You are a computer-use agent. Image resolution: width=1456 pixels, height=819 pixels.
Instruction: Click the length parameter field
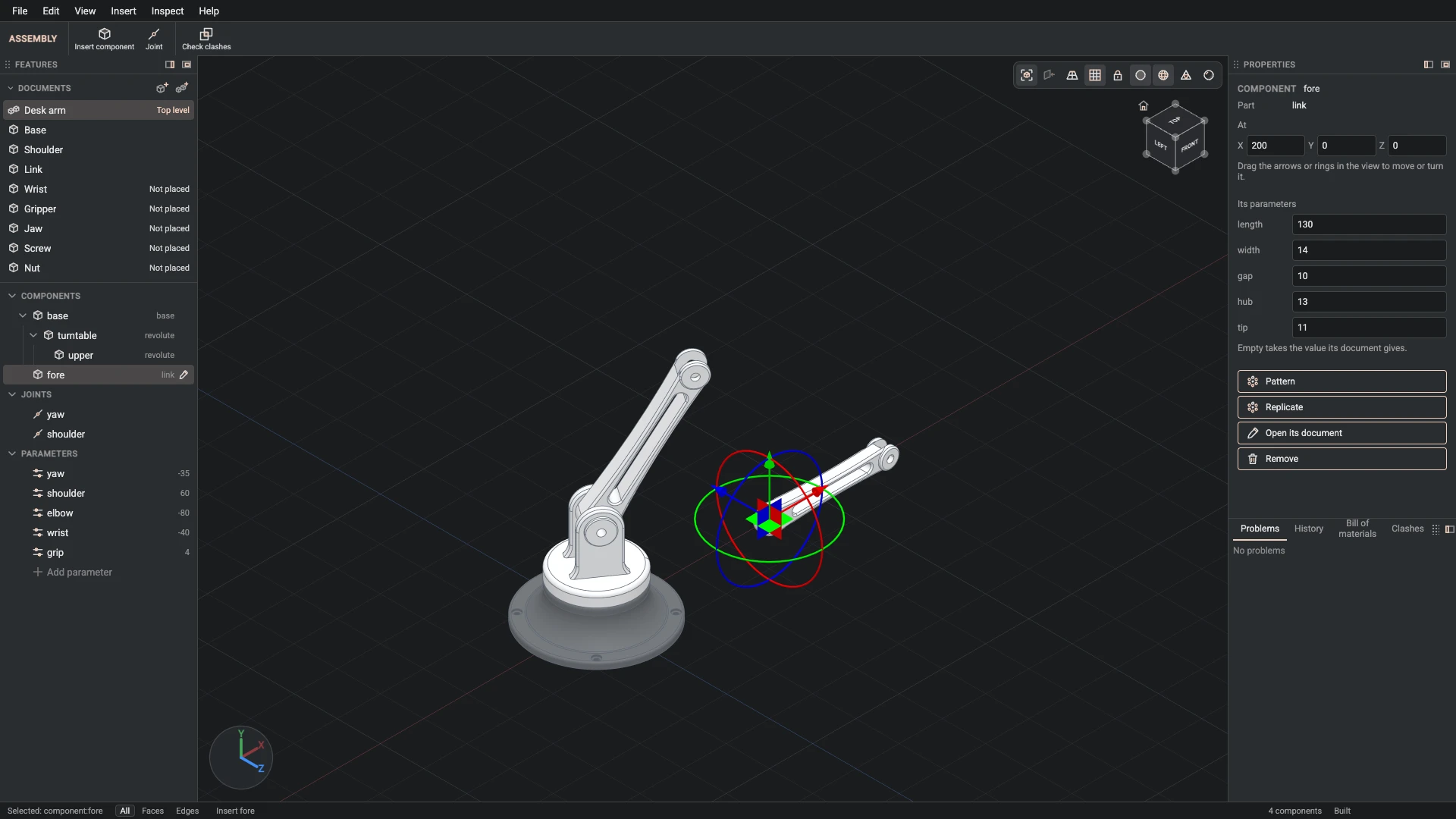(x=1369, y=224)
